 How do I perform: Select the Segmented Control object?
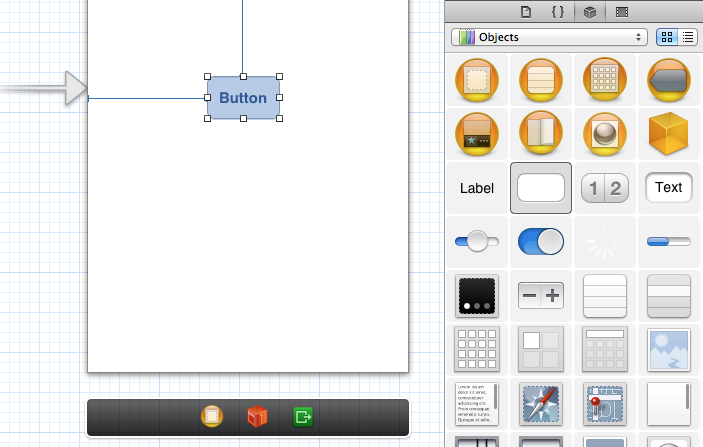(605, 188)
